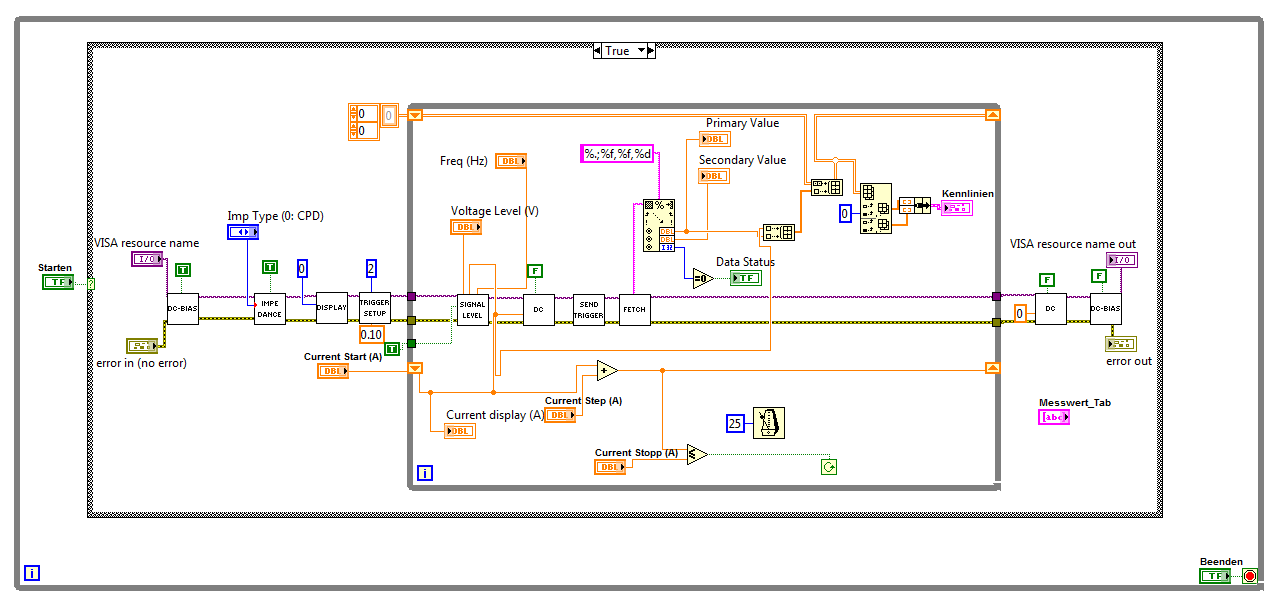Click False constant above right DC subVI
The image size is (1278, 607).
(1047, 279)
